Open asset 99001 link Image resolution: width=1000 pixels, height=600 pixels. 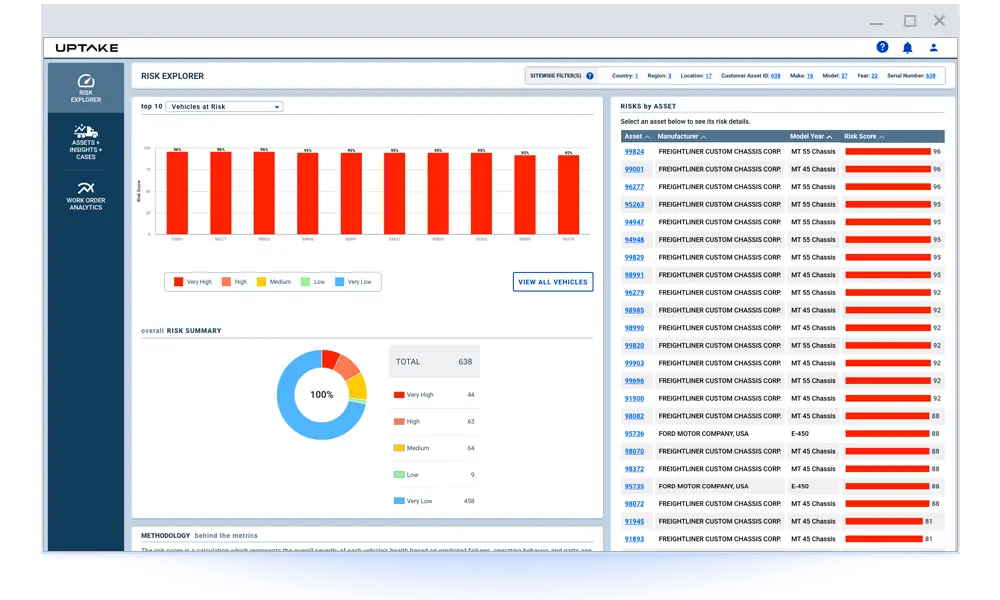[634, 170]
